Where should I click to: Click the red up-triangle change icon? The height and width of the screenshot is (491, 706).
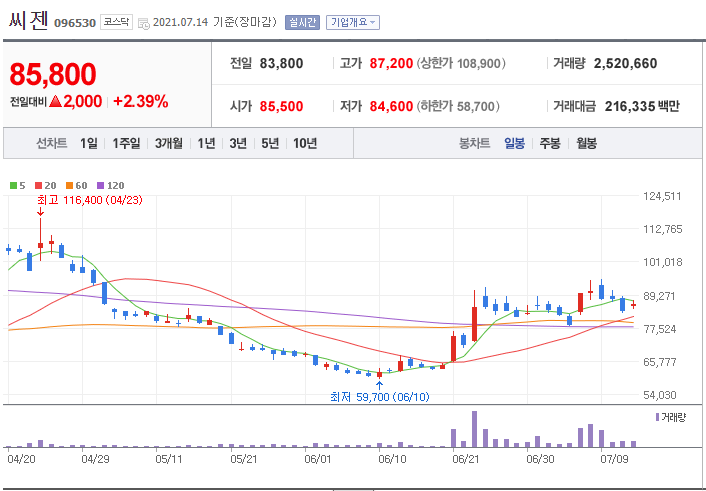pos(55,102)
